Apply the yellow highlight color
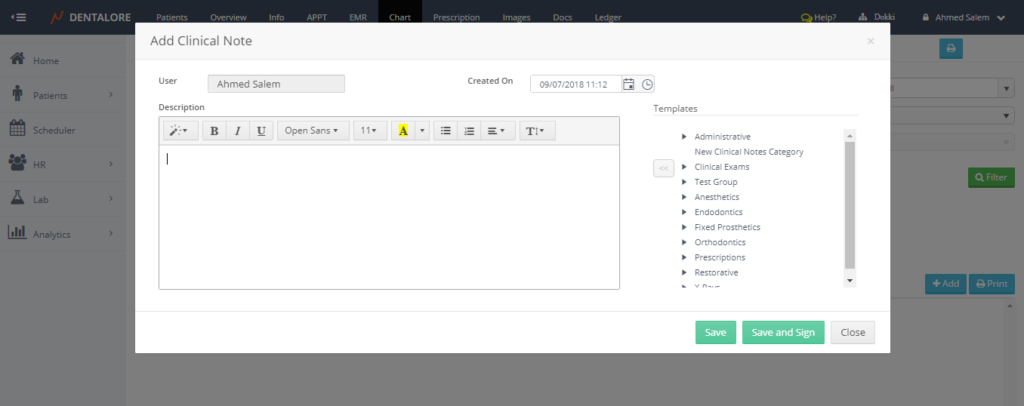This screenshot has width=1024, height=406. [403, 131]
